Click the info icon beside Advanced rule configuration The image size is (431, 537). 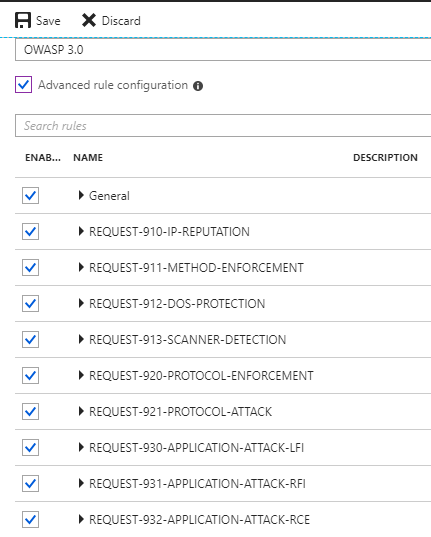point(198,86)
